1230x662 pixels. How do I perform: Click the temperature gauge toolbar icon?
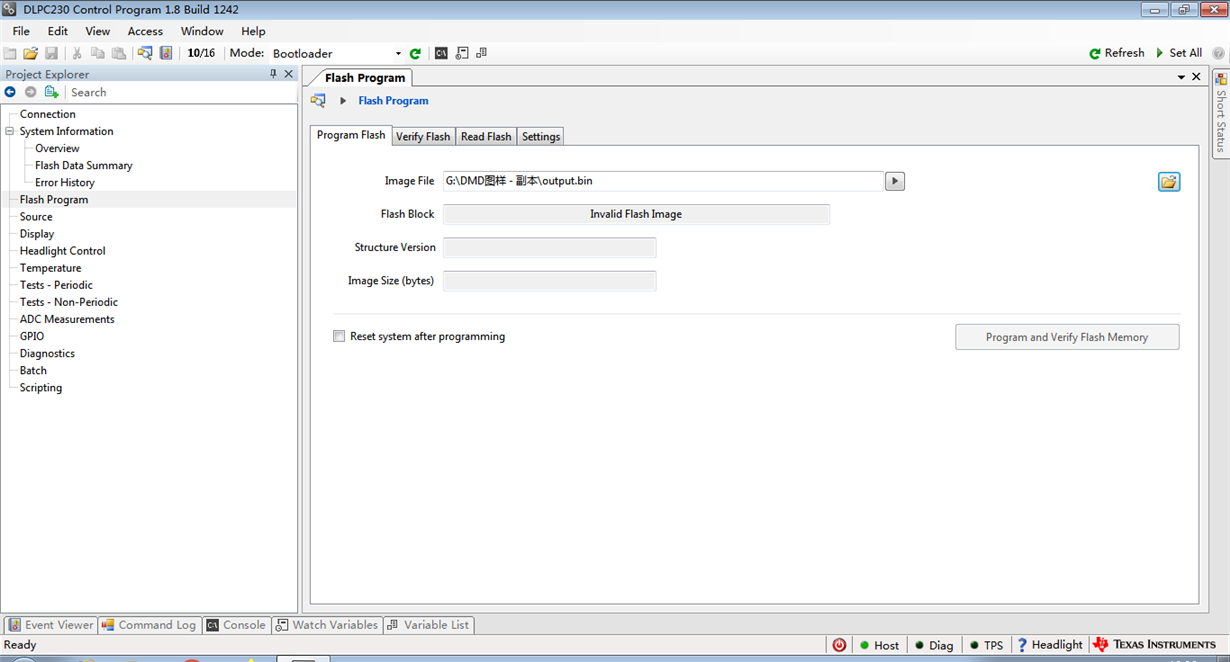[166, 53]
